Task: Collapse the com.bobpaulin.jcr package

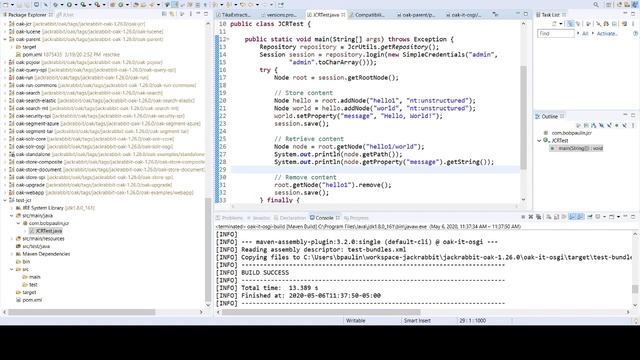Action: pyautogui.click(x=18, y=223)
